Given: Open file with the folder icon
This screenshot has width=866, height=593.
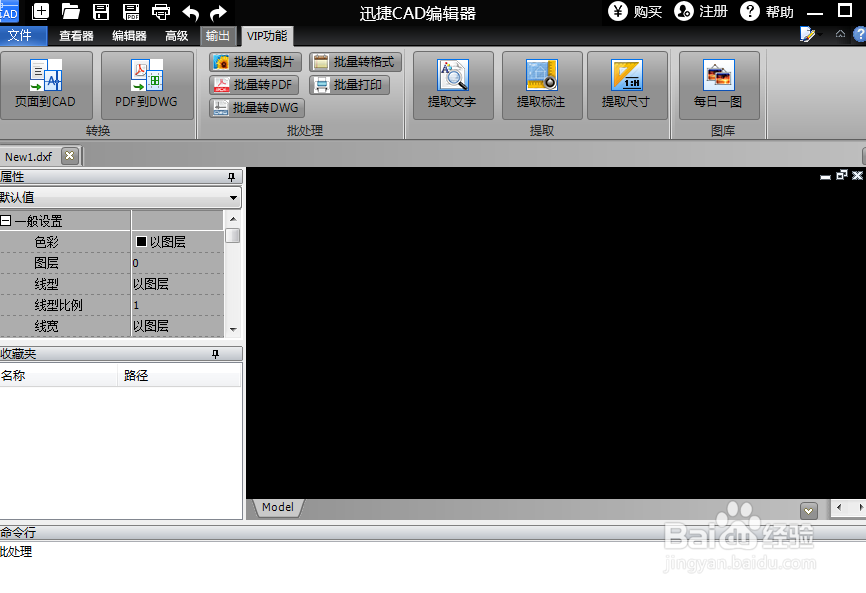Looking at the screenshot, I should pyautogui.click(x=71, y=11).
